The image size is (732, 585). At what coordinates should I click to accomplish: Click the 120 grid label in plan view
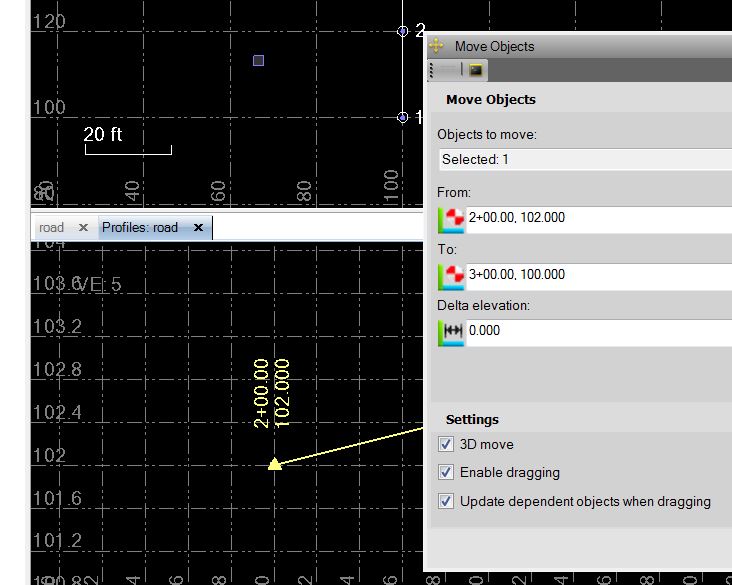[49, 21]
